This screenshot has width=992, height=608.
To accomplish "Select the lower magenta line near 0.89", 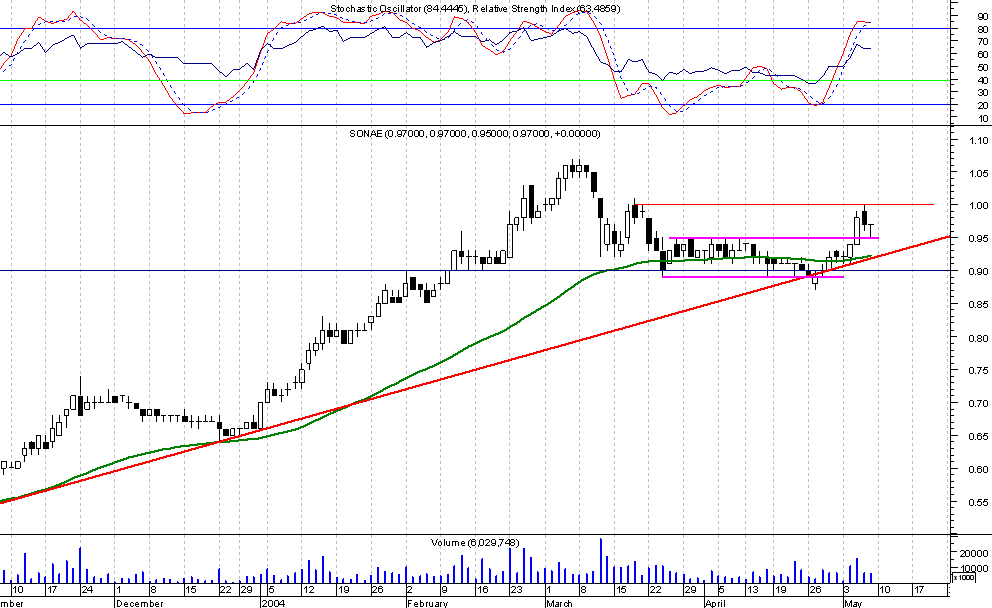I will 753,277.
